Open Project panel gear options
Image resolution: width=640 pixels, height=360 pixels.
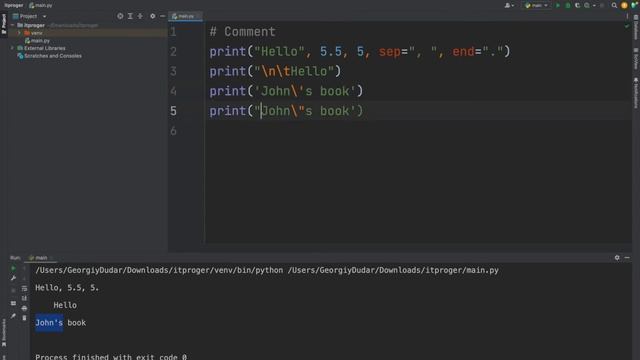[x=153, y=16]
